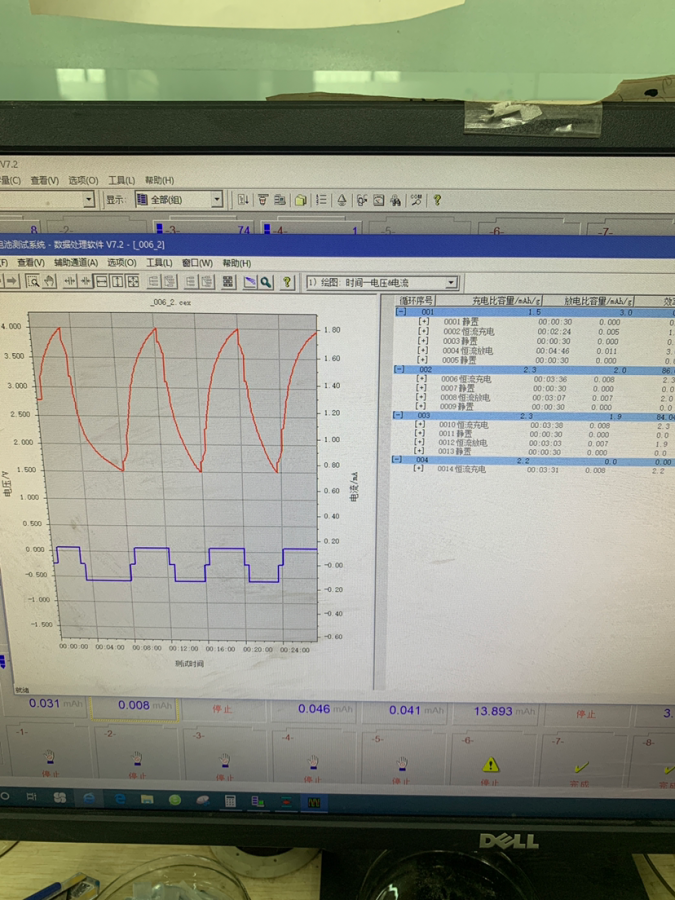
Task: Open the calculator icon in Windows taskbar
Action: click(230, 801)
